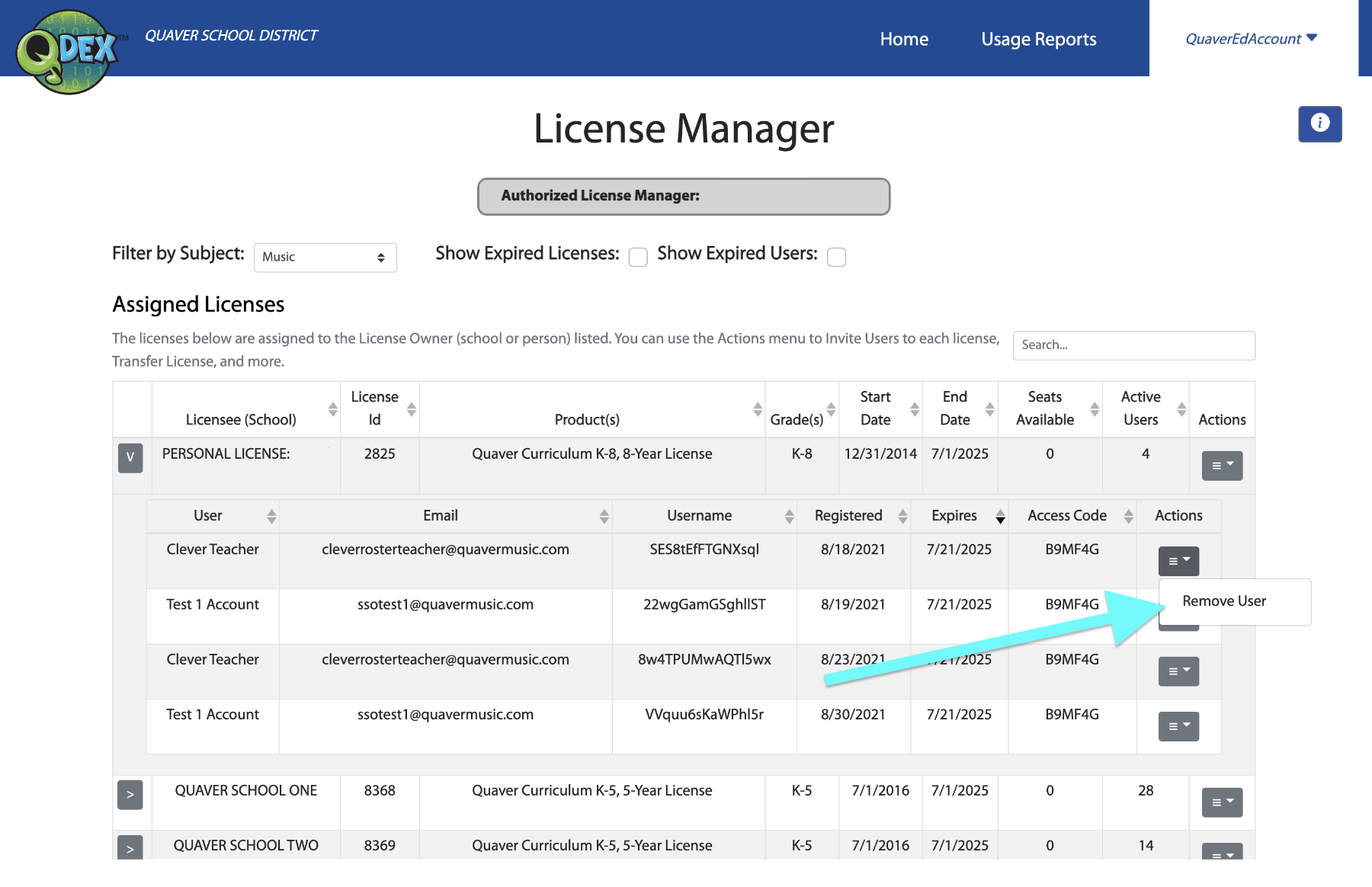Click the licenses Search field

click(x=1133, y=345)
